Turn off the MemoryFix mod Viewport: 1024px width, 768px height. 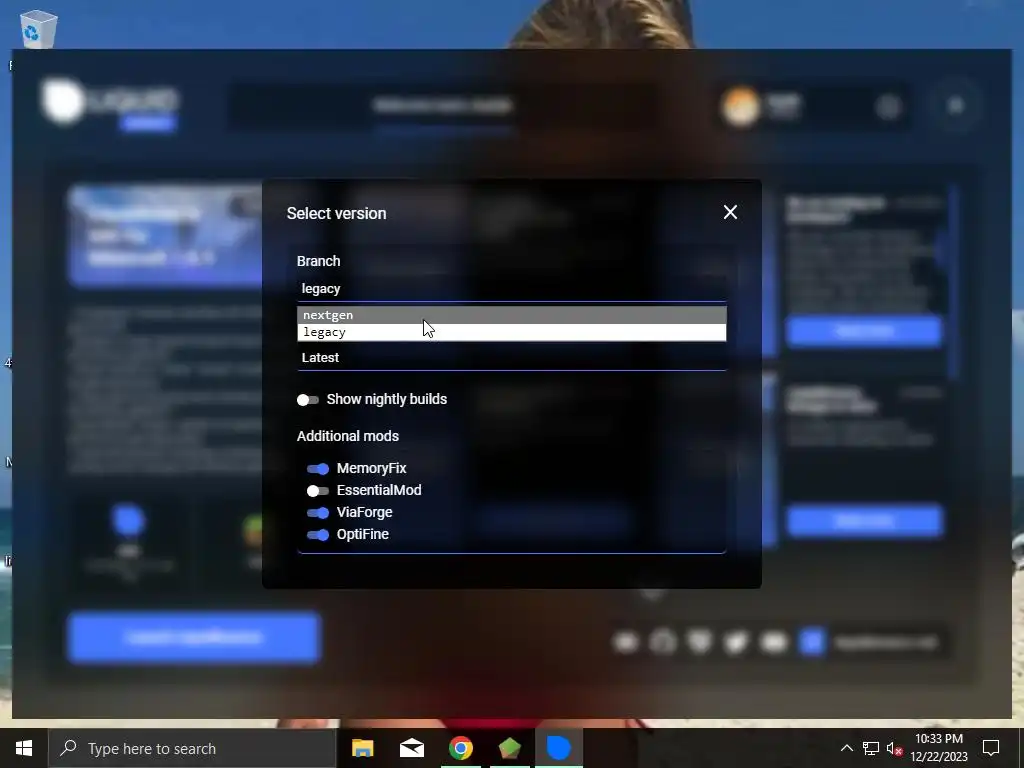(x=318, y=468)
